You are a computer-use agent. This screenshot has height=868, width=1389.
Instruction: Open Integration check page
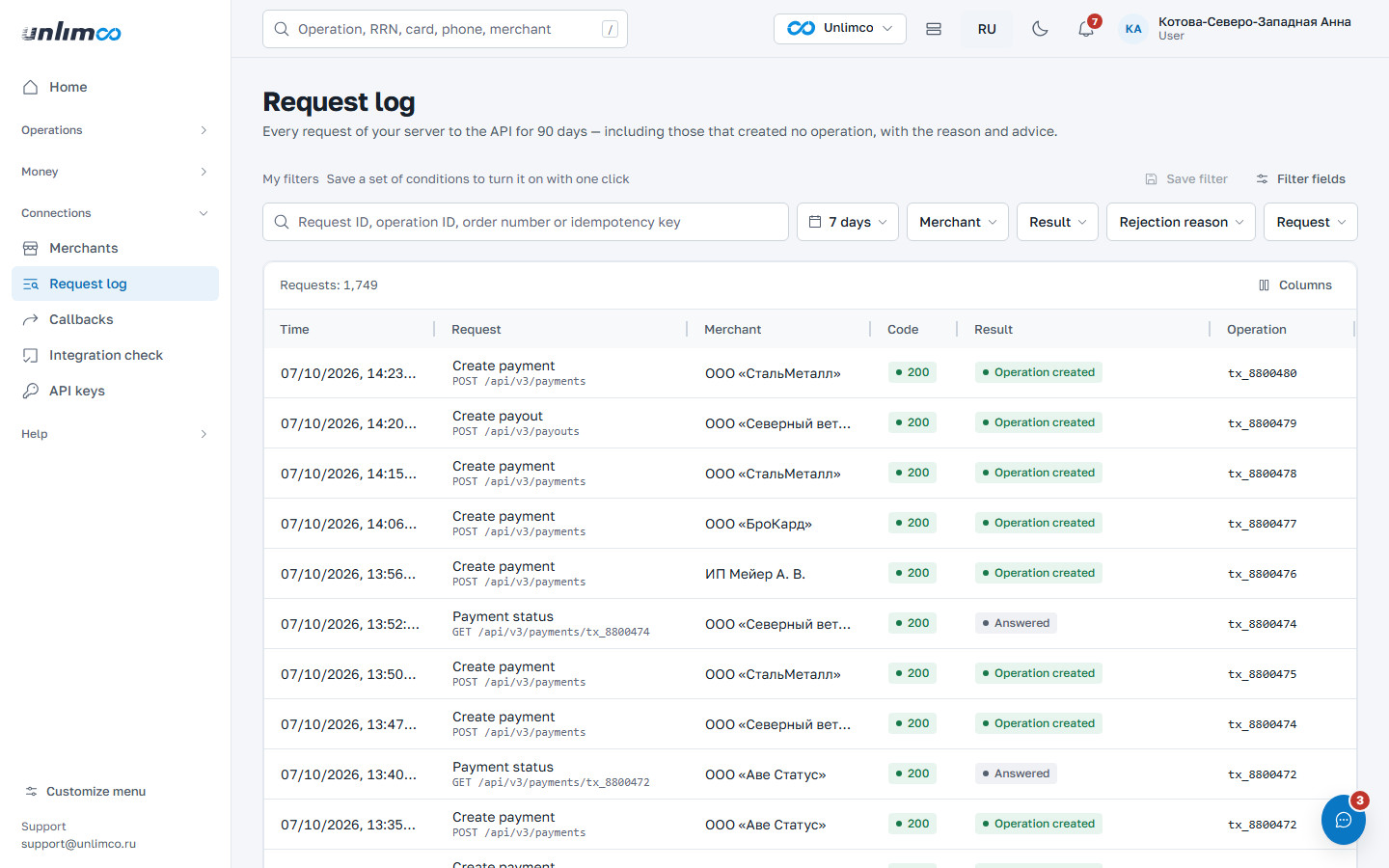pos(115,355)
